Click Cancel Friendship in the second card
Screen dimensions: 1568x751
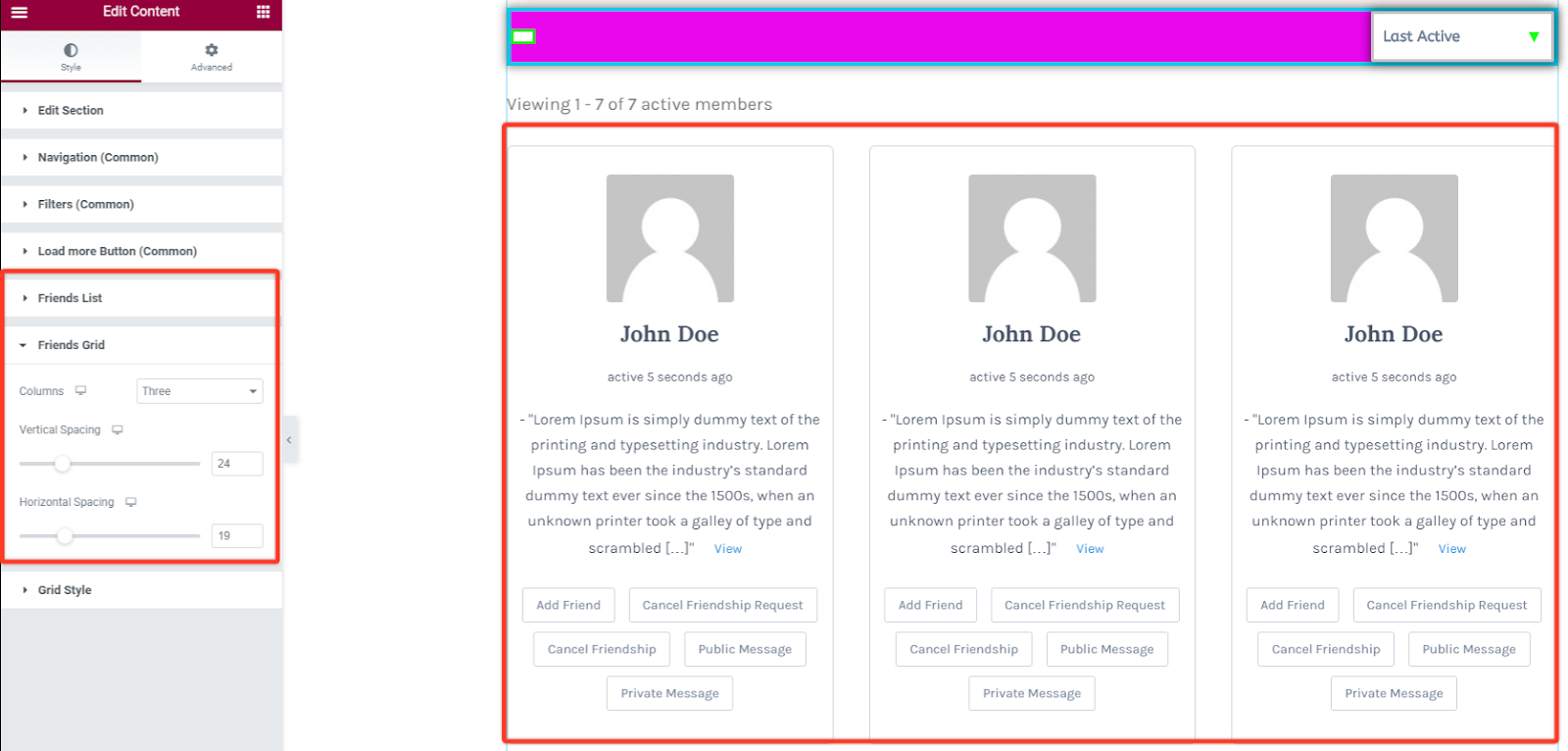click(x=963, y=649)
